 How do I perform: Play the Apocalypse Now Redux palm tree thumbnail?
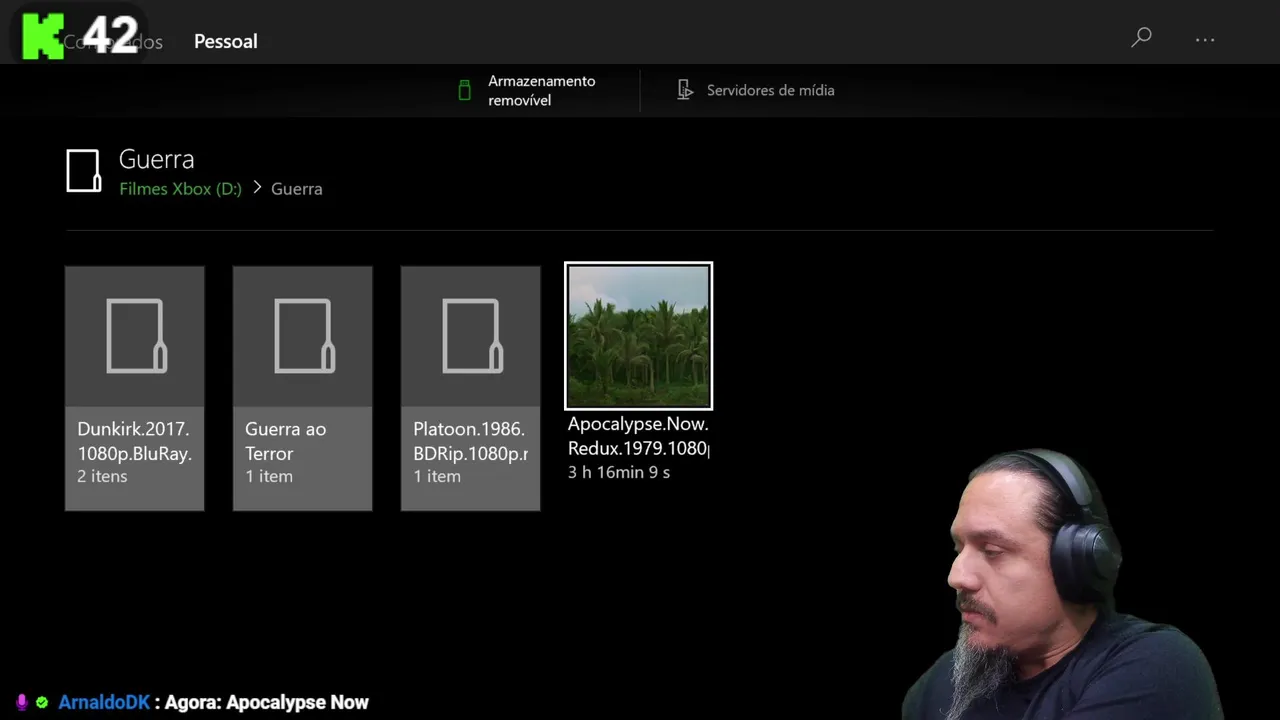coord(639,336)
